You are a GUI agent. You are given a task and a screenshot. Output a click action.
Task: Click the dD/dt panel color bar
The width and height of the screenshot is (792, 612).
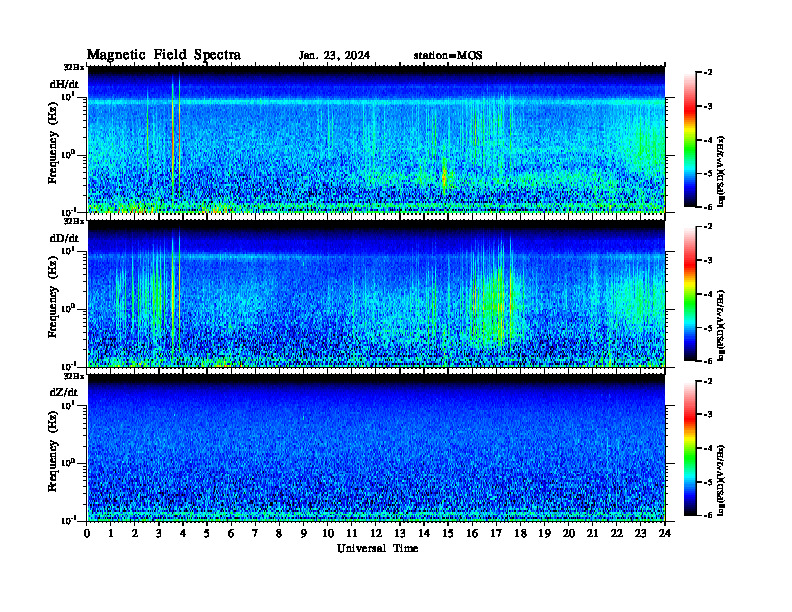point(689,294)
